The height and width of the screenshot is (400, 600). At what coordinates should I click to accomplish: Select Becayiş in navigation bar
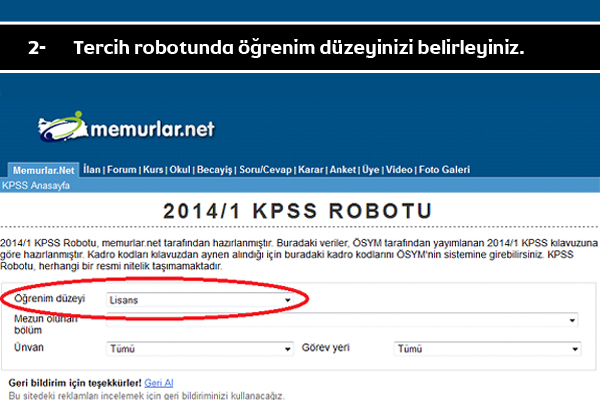pyautogui.click(x=215, y=170)
